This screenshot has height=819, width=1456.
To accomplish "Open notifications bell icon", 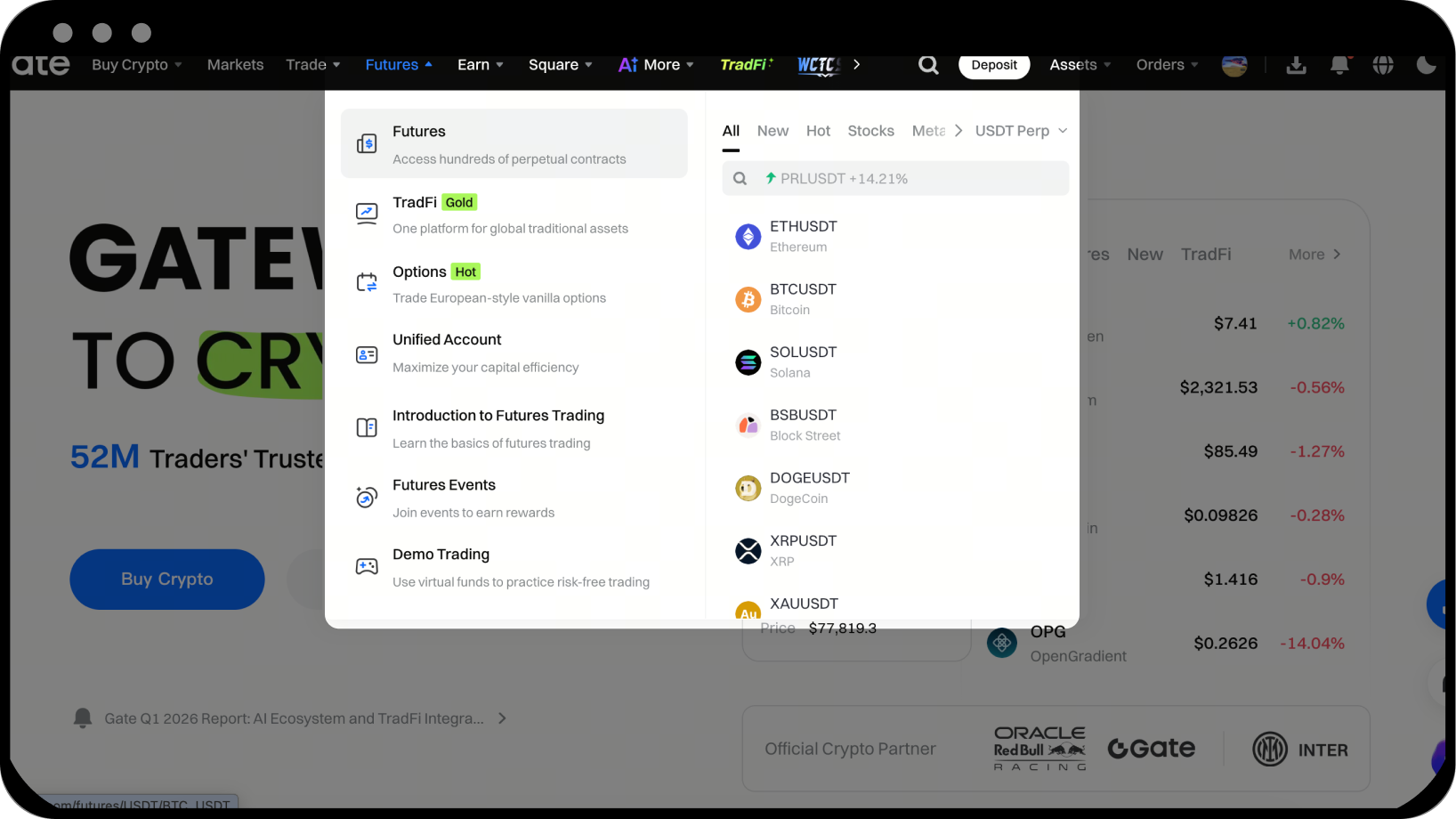I will 1339,65.
